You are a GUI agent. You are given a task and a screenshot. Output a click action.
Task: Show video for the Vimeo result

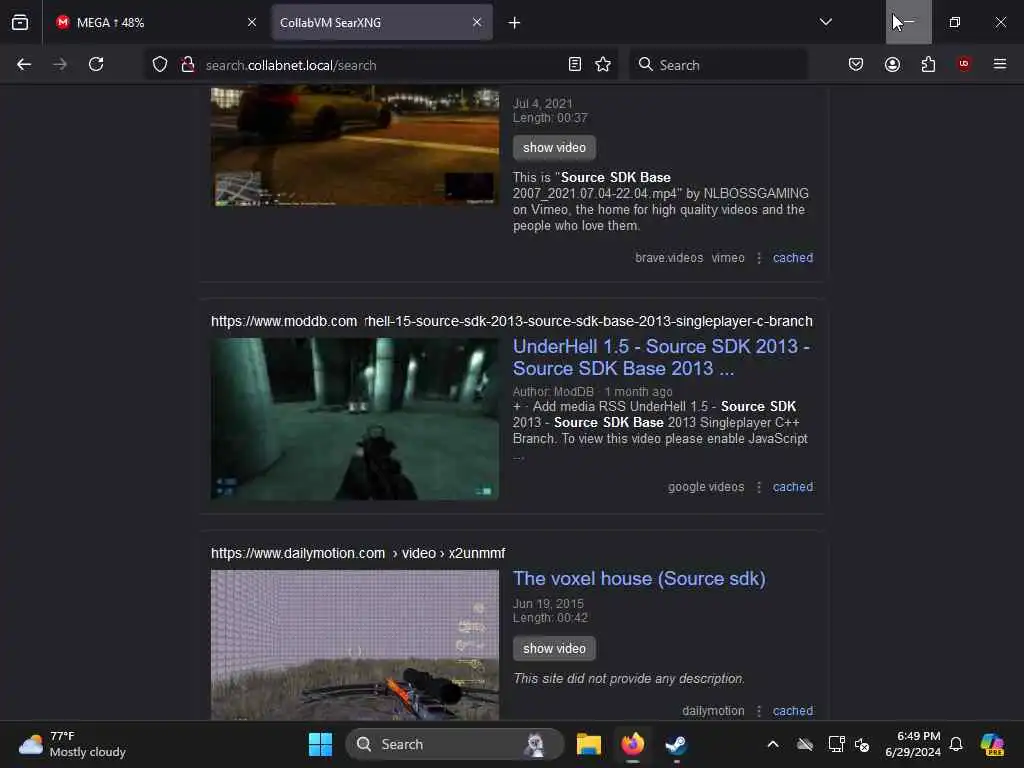554,148
